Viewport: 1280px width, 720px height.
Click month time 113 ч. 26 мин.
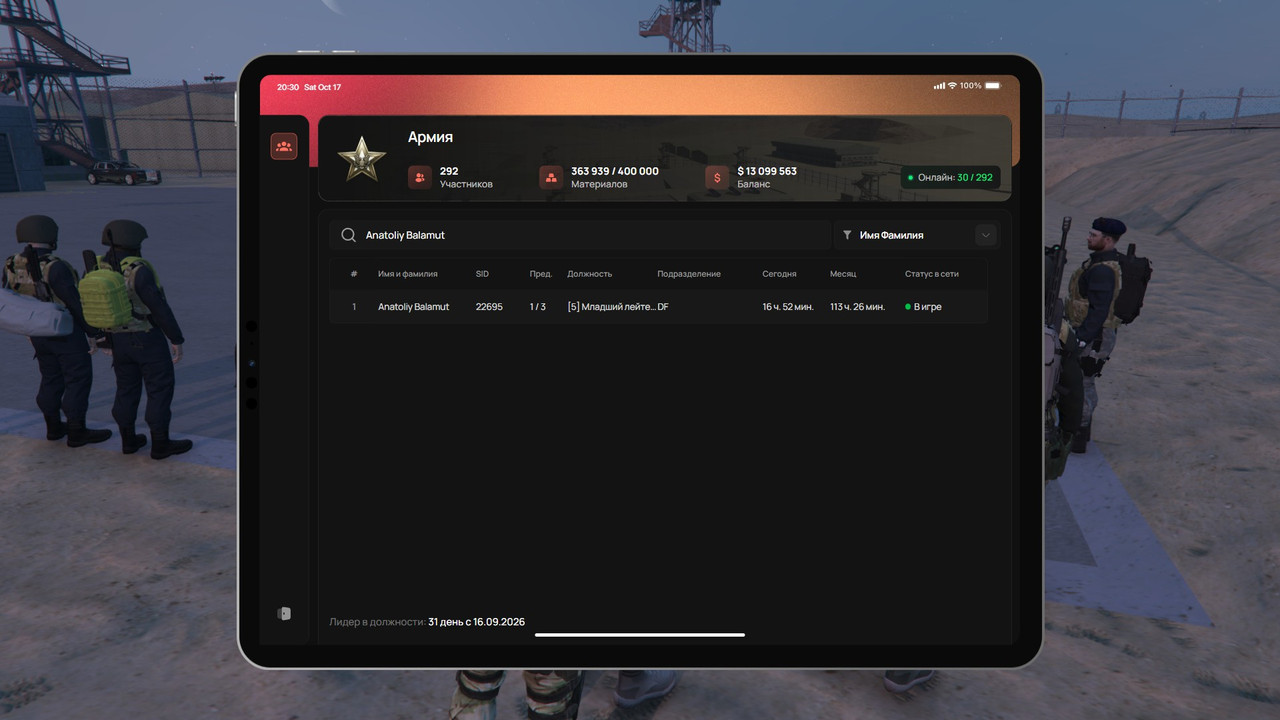[x=857, y=307]
